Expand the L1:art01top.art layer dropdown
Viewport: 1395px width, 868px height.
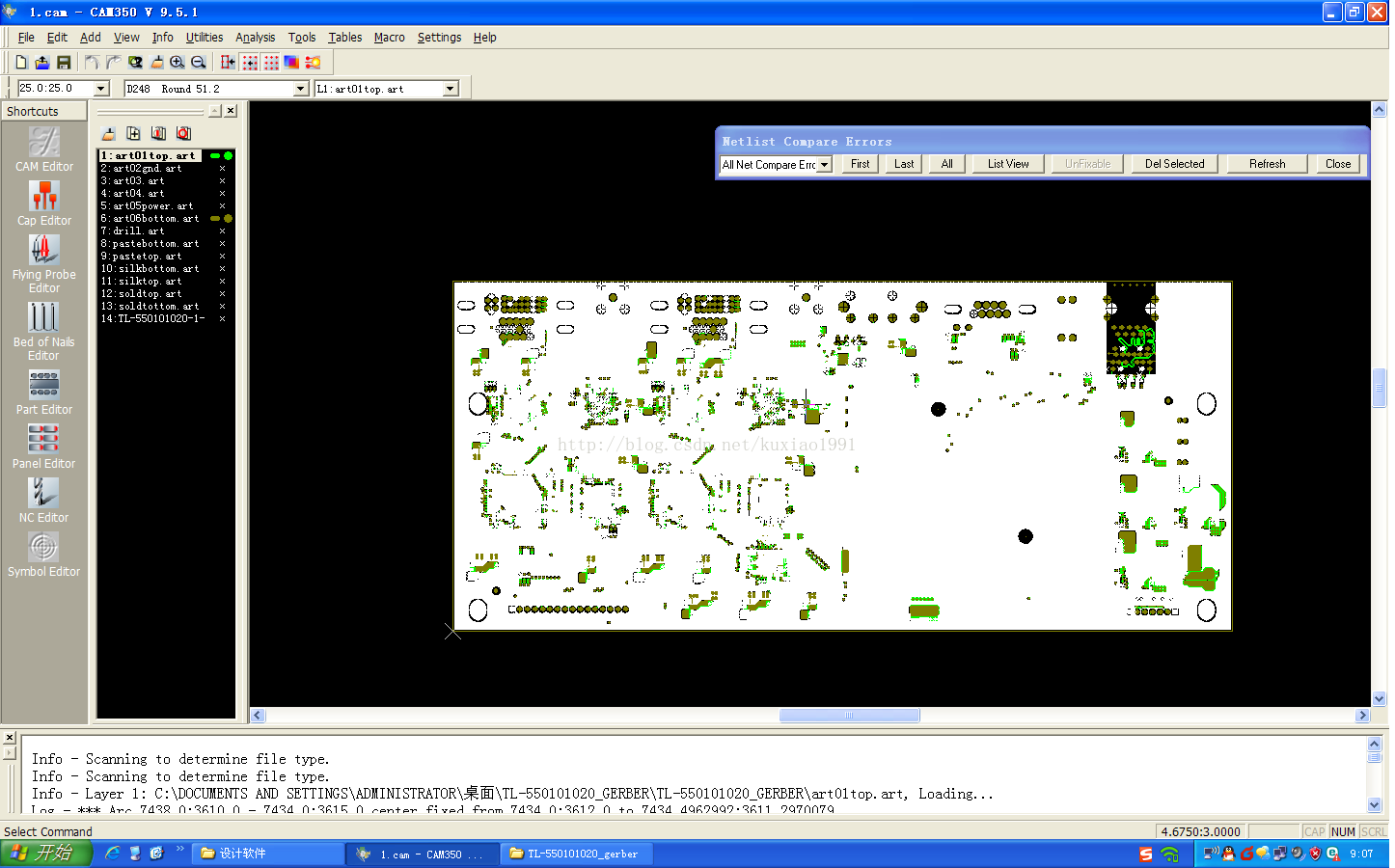(450, 88)
